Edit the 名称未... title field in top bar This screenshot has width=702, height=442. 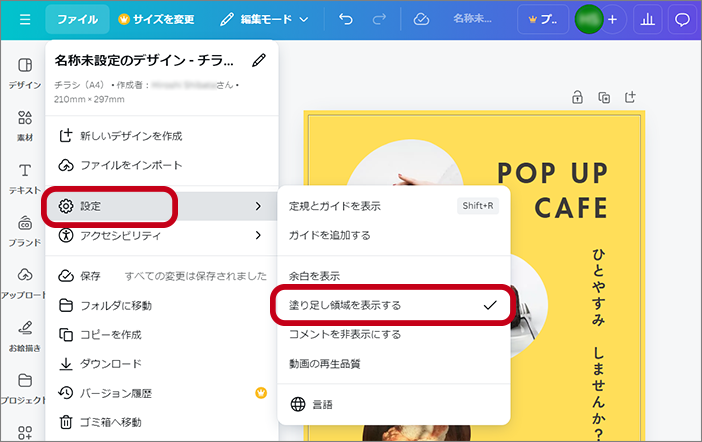[472, 19]
